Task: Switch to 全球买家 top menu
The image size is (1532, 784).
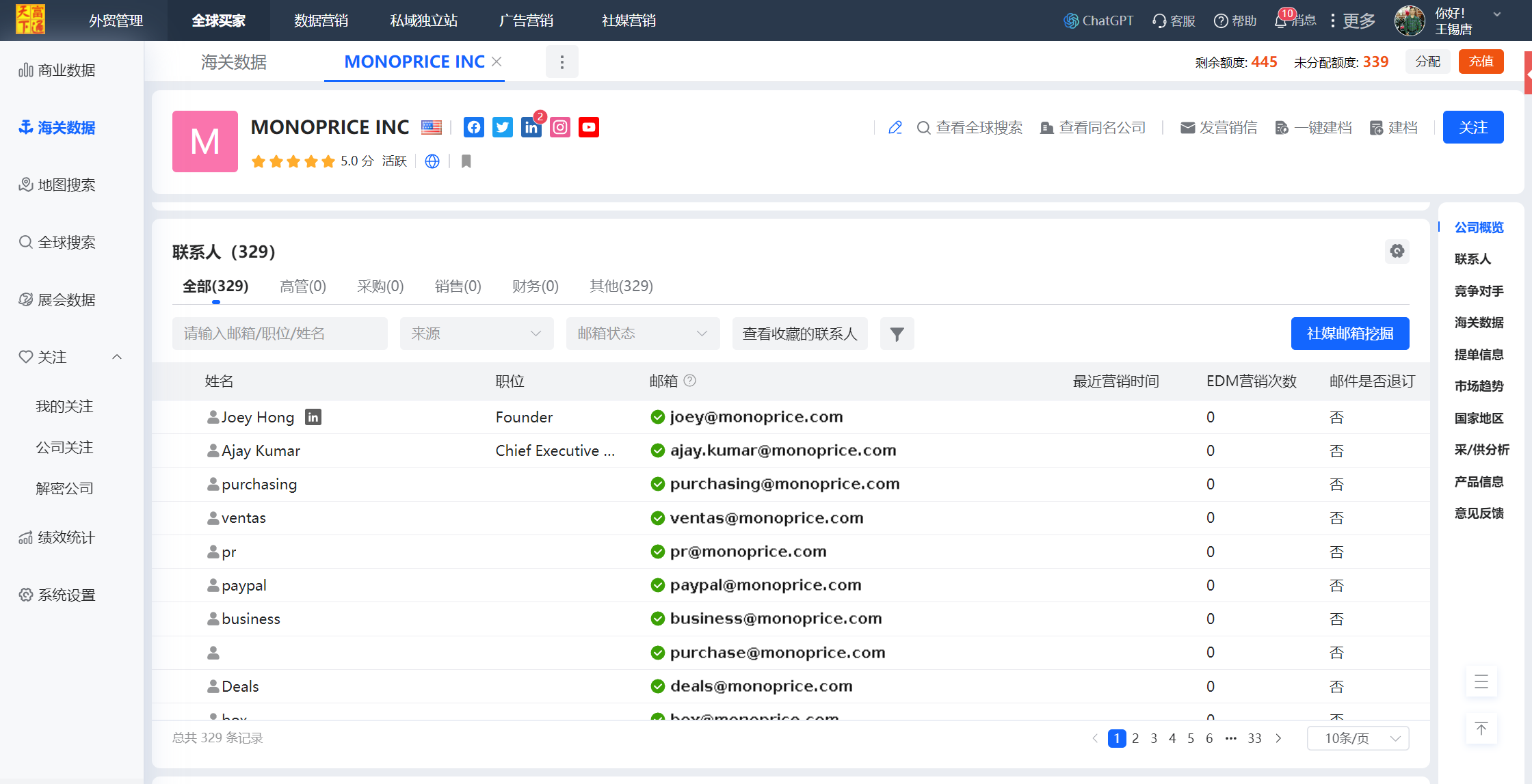Action: 219,21
